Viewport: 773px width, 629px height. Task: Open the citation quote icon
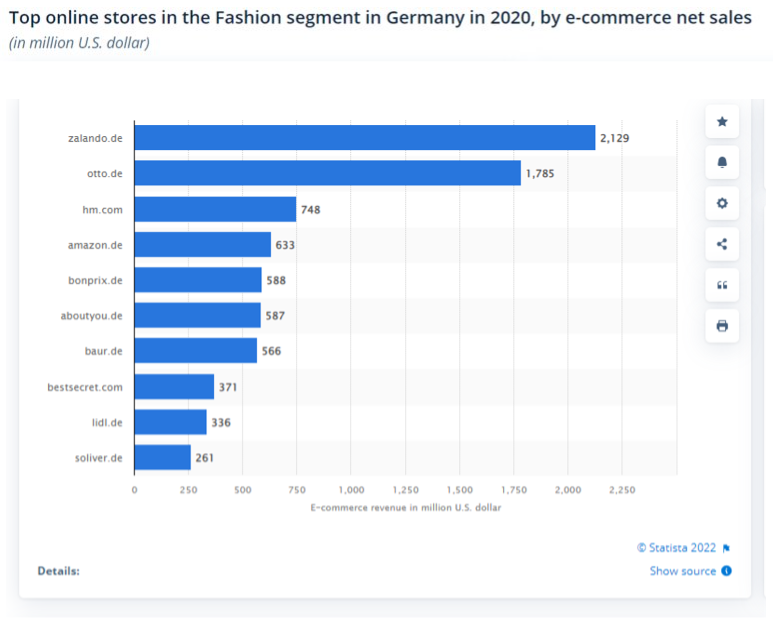tap(722, 285)
